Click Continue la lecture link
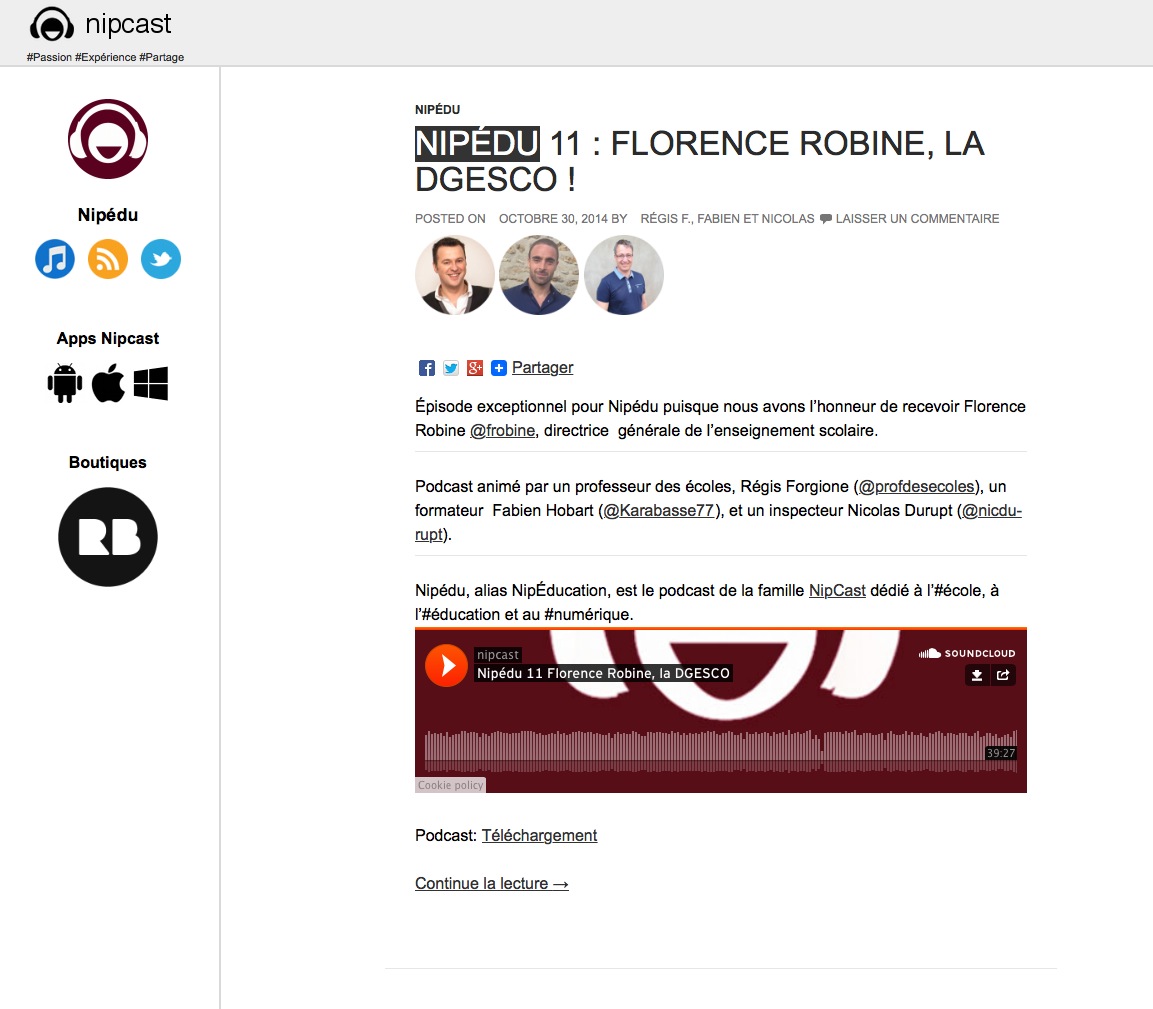This screenshot has width=1153, height=1009. [x=492, y=883]
